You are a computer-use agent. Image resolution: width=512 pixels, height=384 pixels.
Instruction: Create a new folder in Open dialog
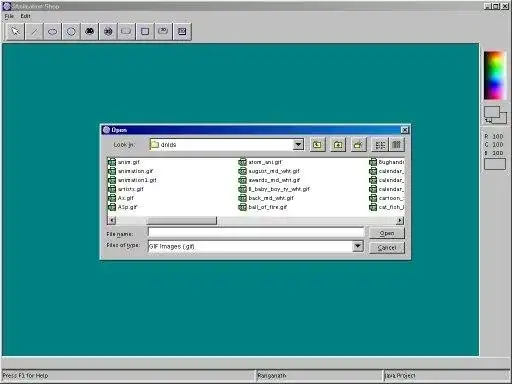pyautogui.click(x=358, y=145)
